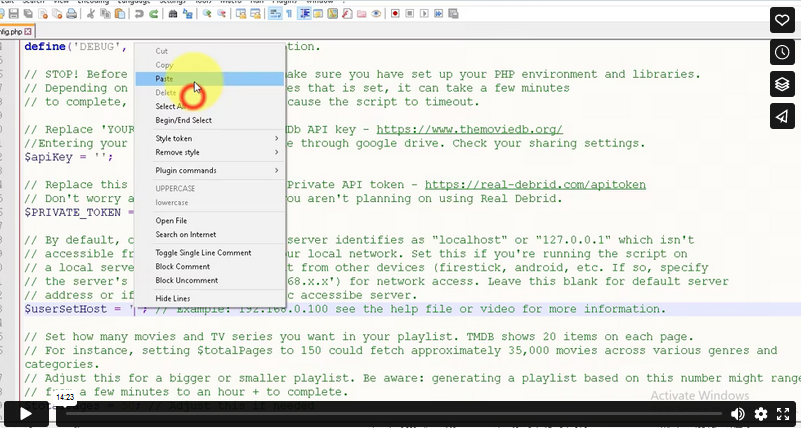Expand the Remove style submenu
Image resolution: width=801 pixels, height=428 pixels.
pyautogui.click(x=216, y=152)
